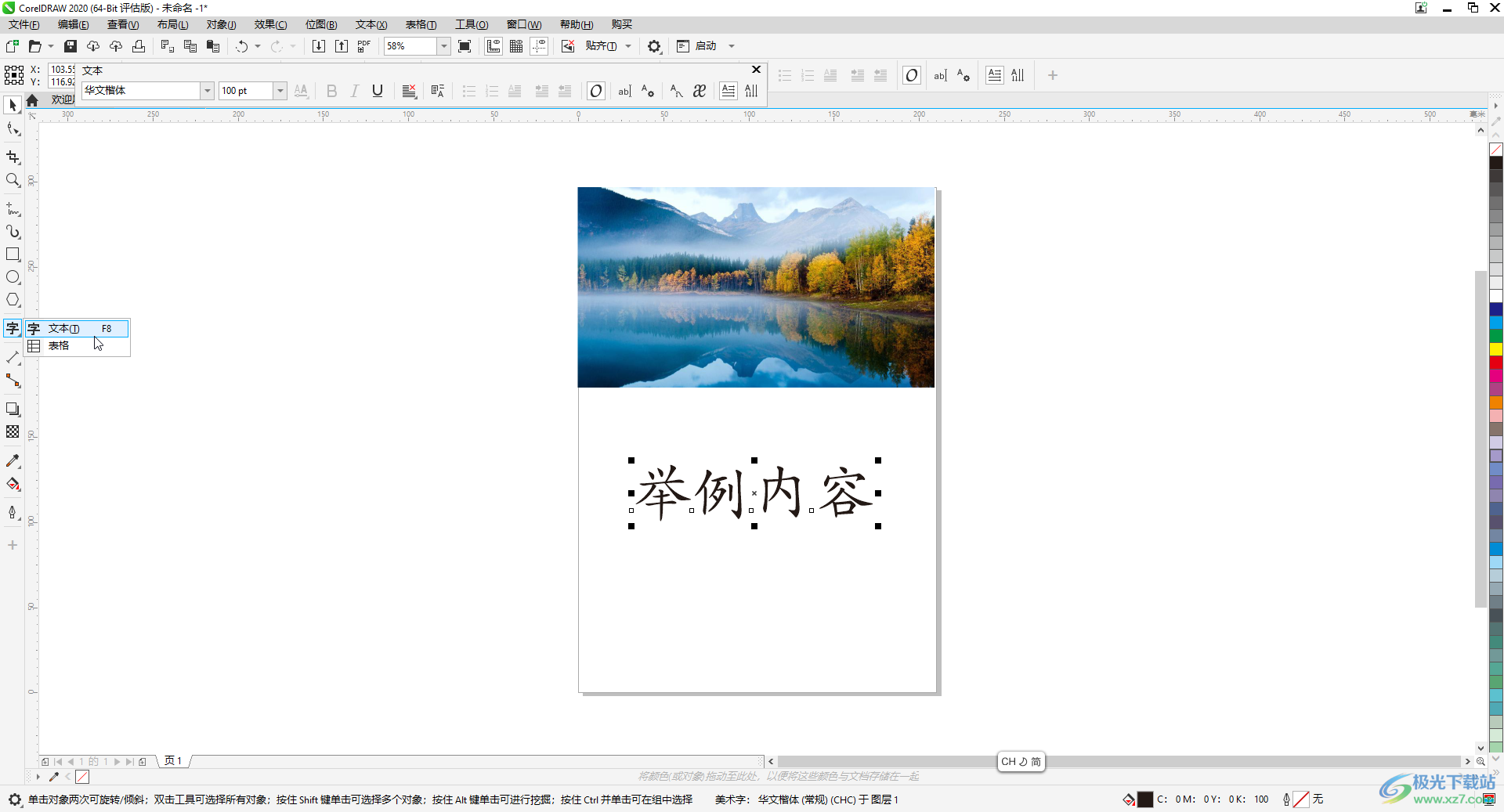Open the font size dropdown
Viewport: 1504px width, 812px height.
[x=280, y=91]
